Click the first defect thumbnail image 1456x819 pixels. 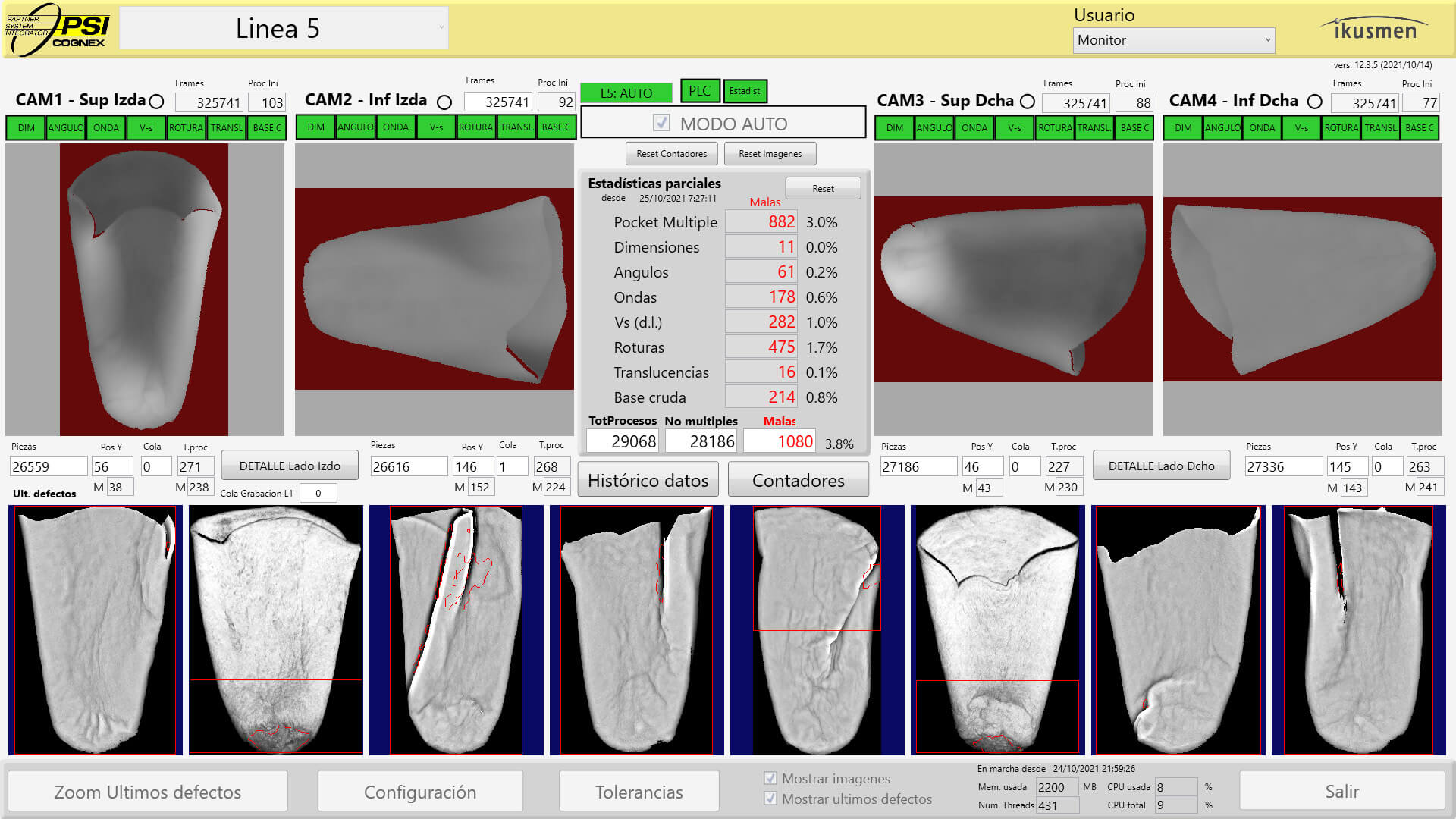click(95, 629)
